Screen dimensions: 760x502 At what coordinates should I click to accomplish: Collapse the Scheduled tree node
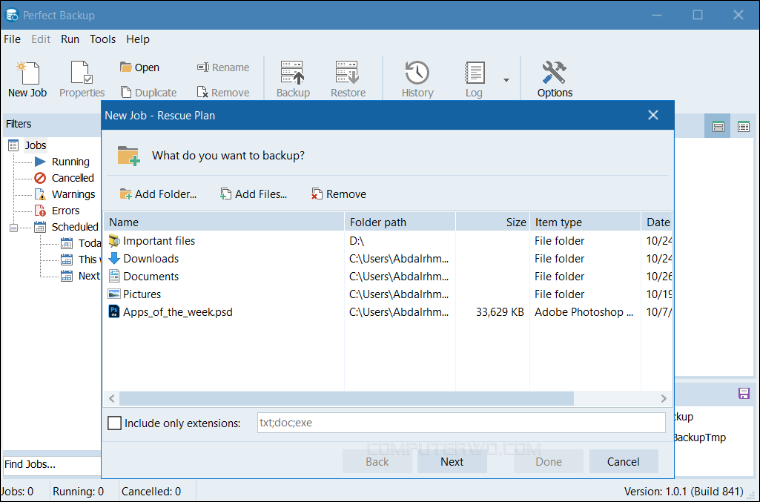(x=14, y=227)
